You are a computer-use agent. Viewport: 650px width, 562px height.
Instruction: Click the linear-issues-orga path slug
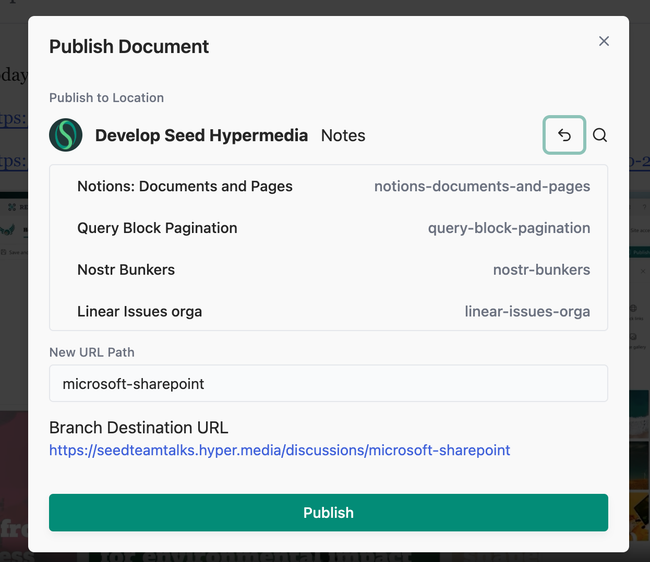(527, 312)
